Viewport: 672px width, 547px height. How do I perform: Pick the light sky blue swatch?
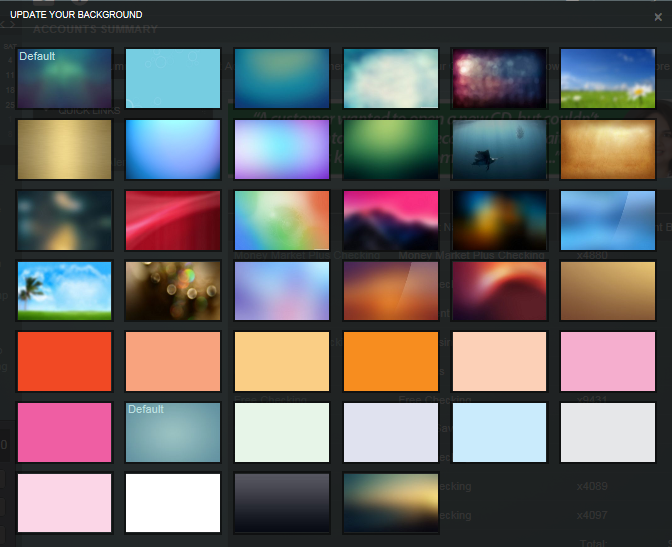pyautogui.click(x=499, y=433)
